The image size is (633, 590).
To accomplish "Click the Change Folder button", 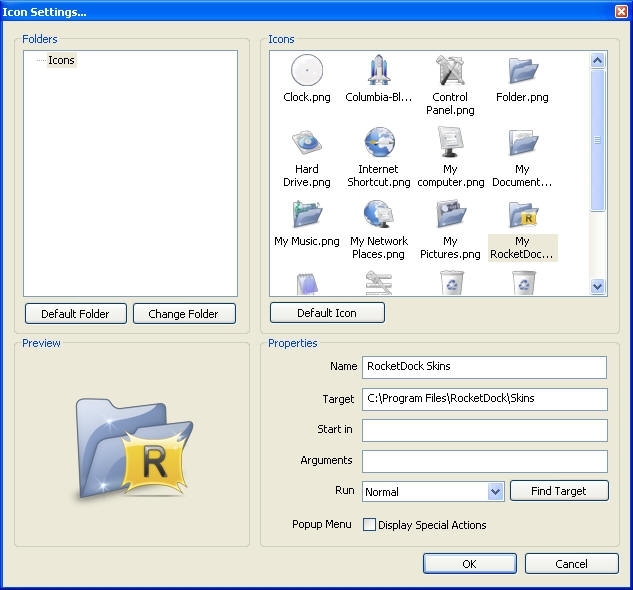I will (184, 314).
